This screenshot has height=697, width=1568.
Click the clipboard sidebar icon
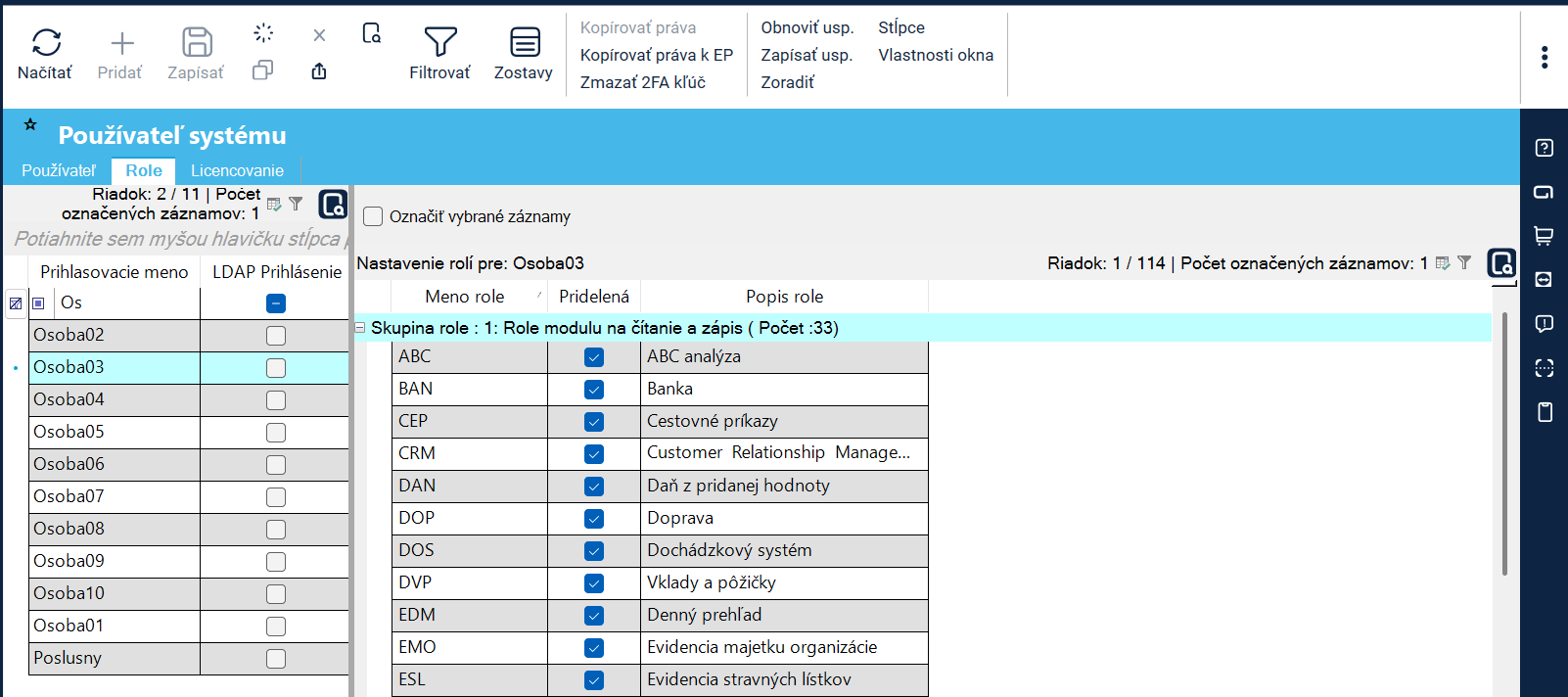pyautogui.click(x=1545, y=412)
